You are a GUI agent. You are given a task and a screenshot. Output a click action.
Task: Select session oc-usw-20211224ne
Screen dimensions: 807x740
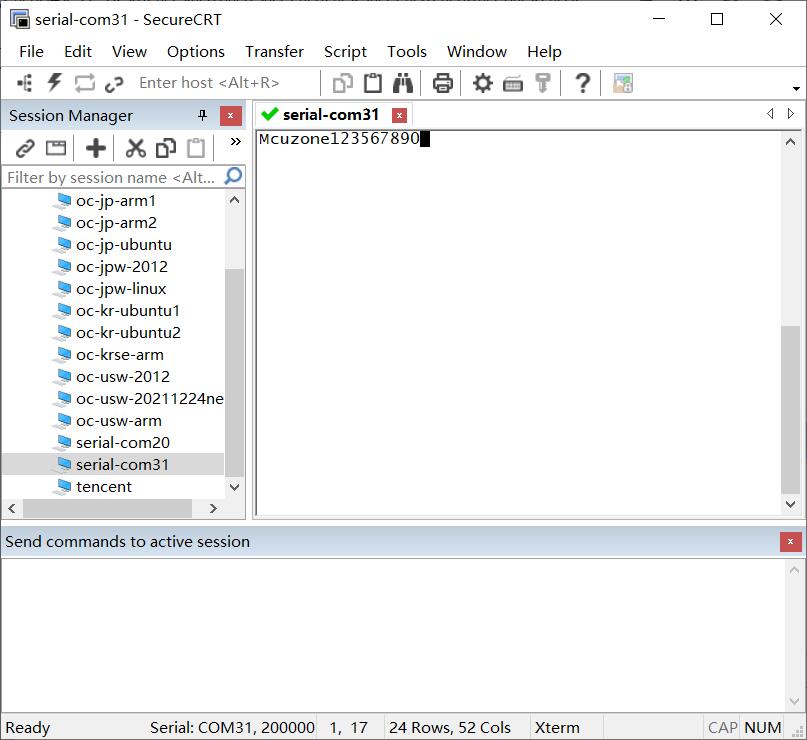[150, 399]
